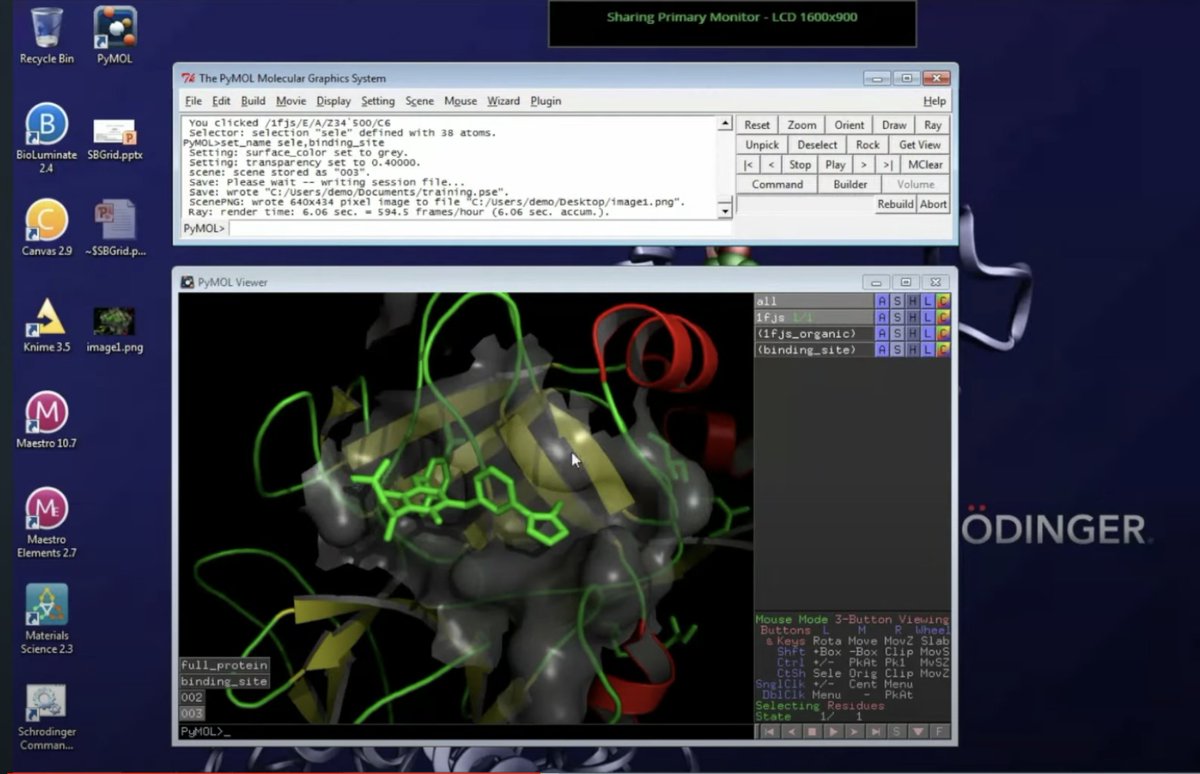Image resolution: width=1200 pixels, height=774 pixels.
Task: Recall scene 003 in the viewer
Action: [x=192, y=713]
